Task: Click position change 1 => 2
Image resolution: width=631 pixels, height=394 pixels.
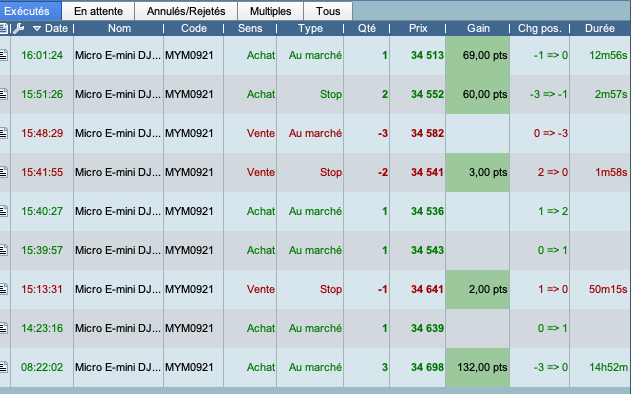Action: (553, 211)
